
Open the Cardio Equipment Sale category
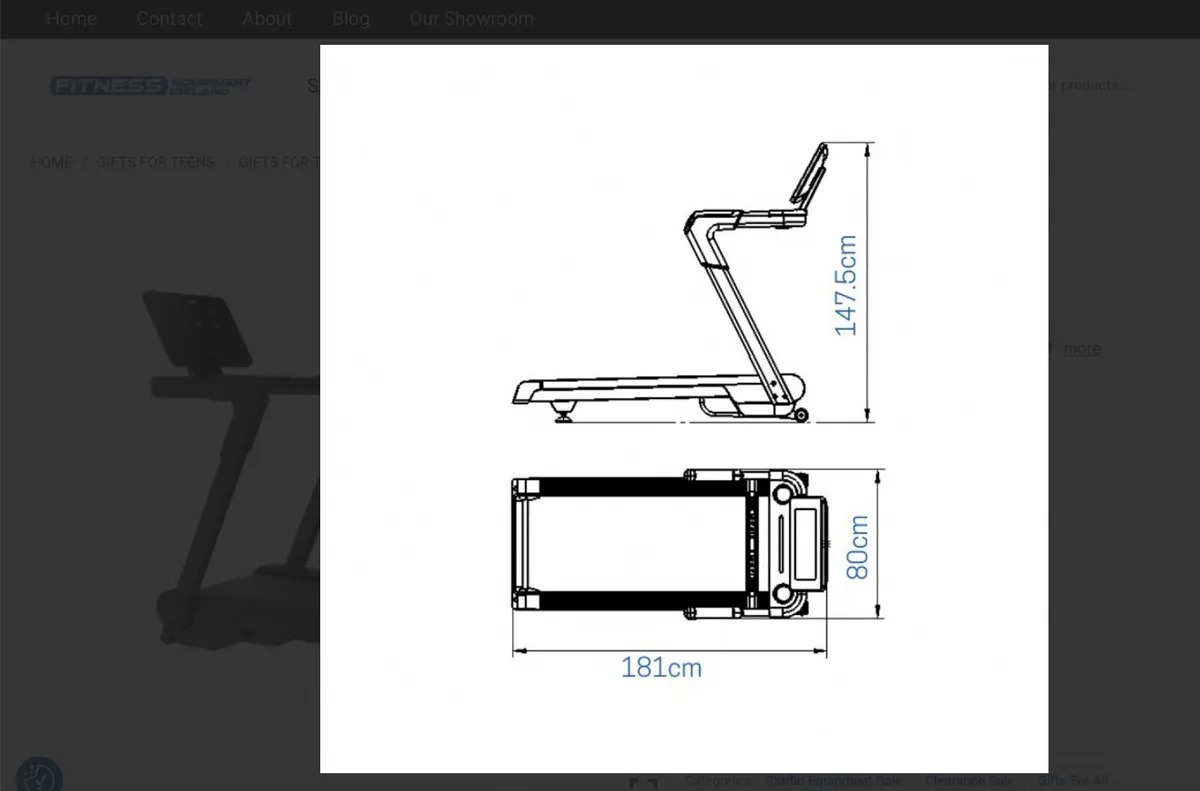click(834, 780)
